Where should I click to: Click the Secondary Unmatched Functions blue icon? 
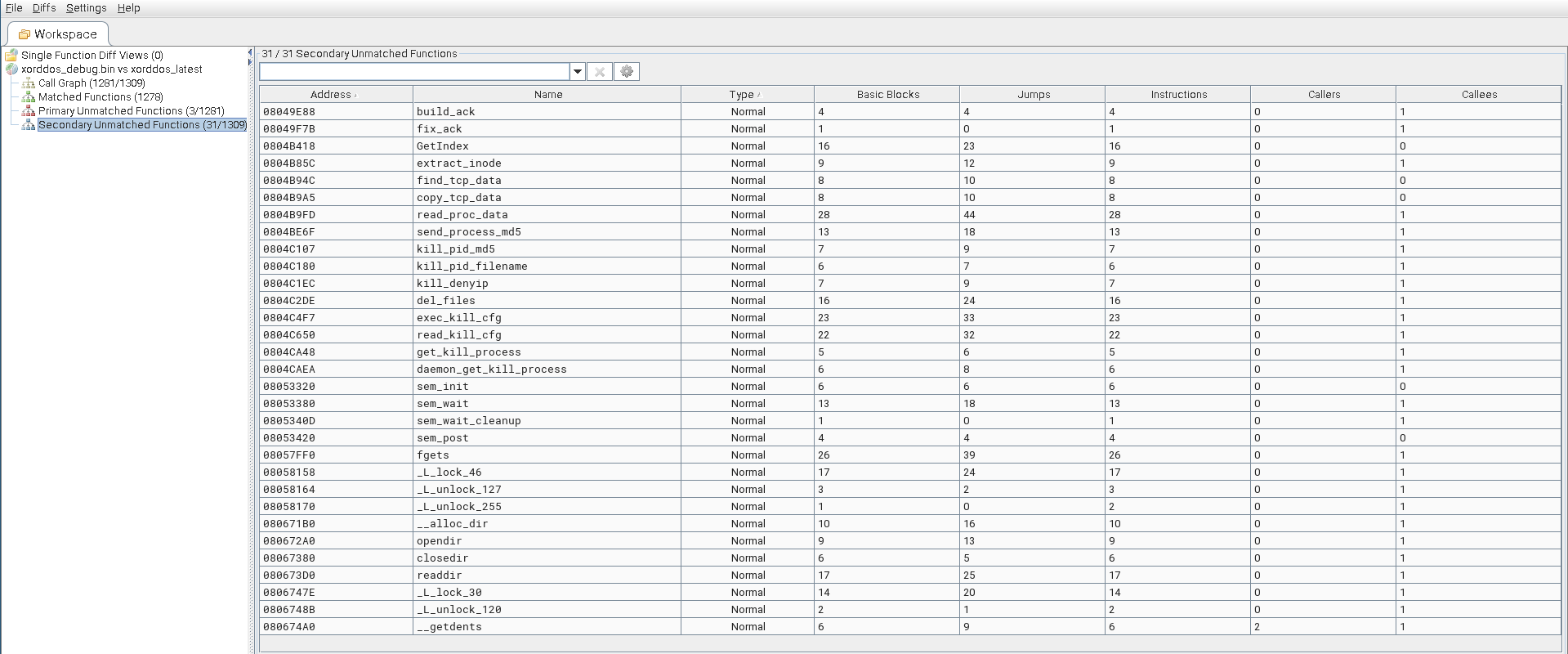tap(29, 125)
